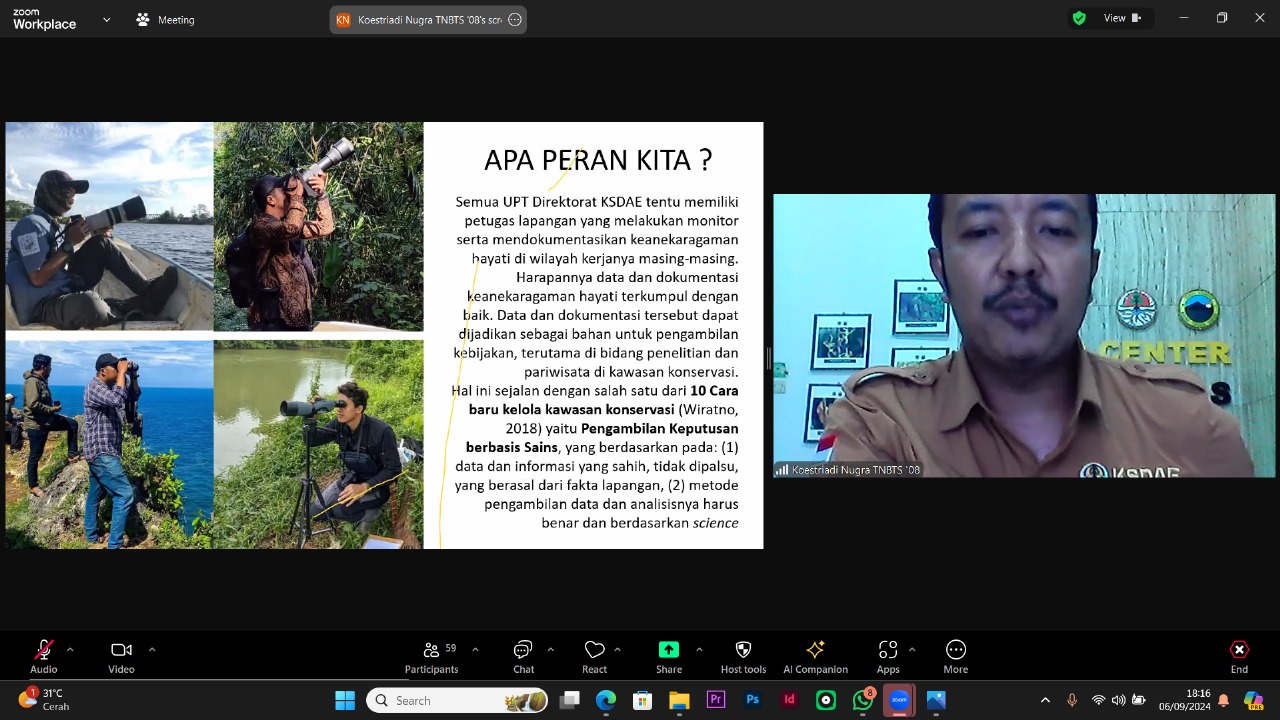The width and height of the screenshot is (1280, 720).
Task: Open Host tools shield icon
Action: [x=743, y=656]
